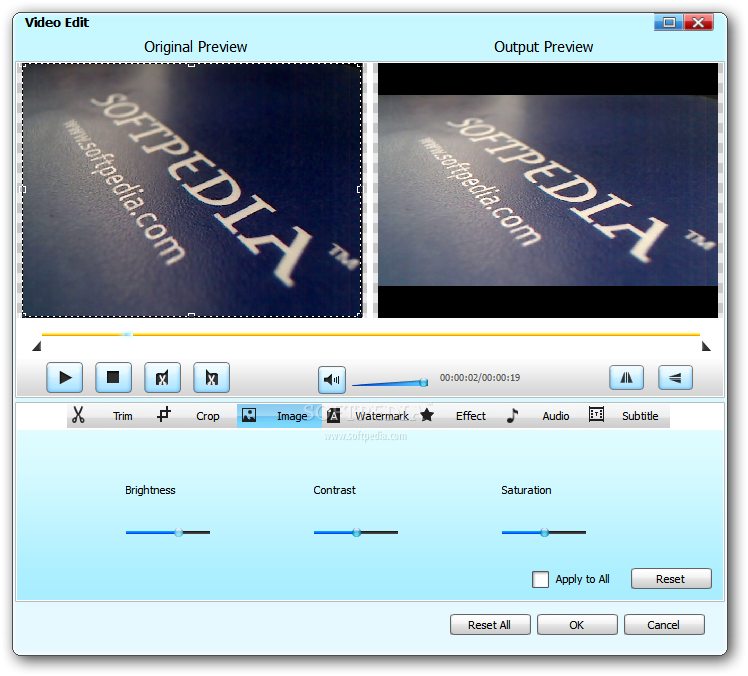Image resolution: width=748 pixels, height=676 pixels.
Task: Click the Audio music note icon
Action: click(x=512, y=415)
